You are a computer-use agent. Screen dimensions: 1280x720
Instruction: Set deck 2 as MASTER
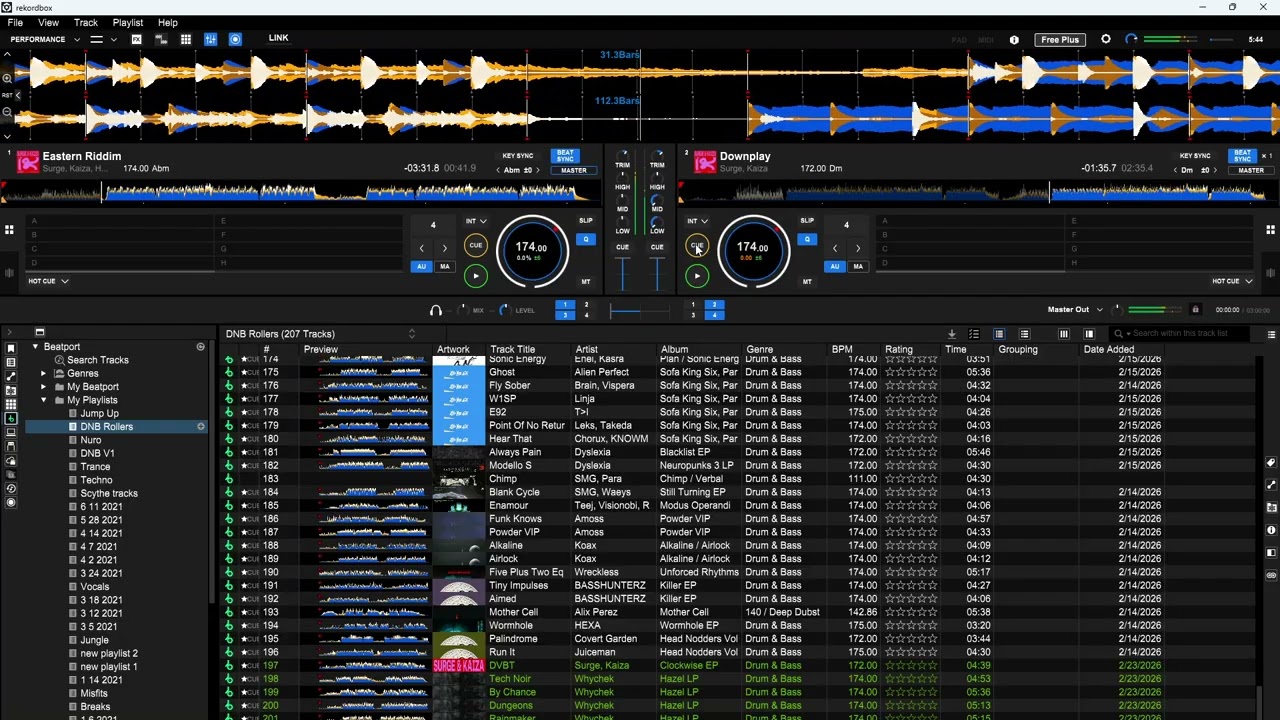pos(1250,170)
